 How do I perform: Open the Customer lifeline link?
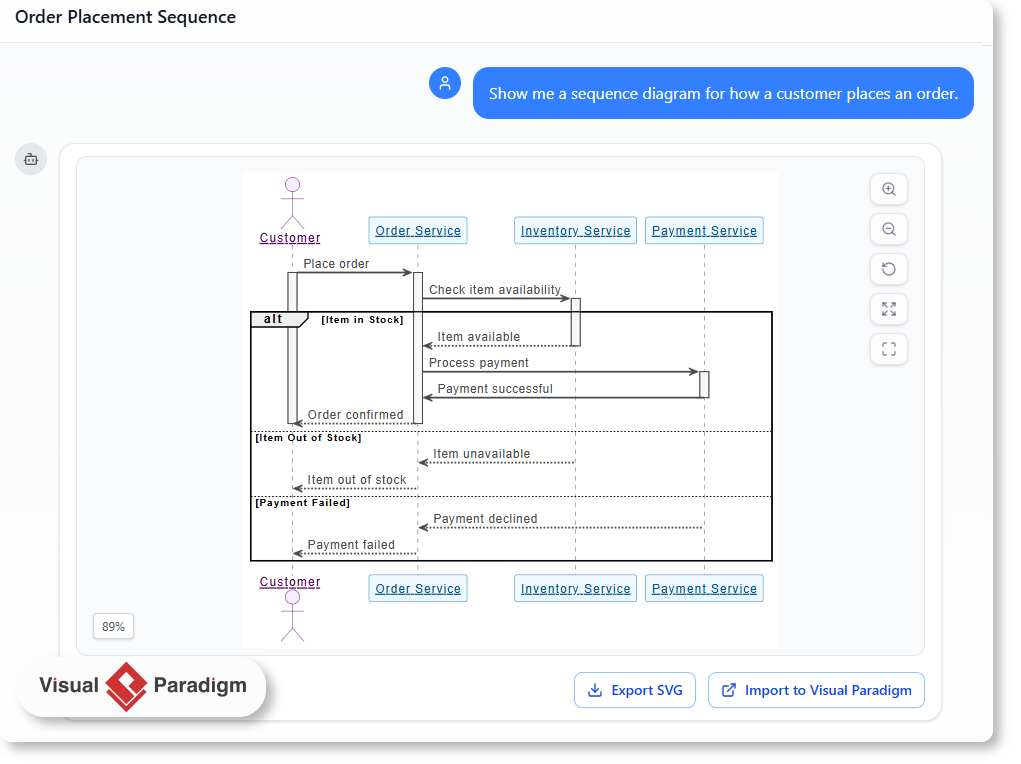pyautogui.click(x=289, y=238)
